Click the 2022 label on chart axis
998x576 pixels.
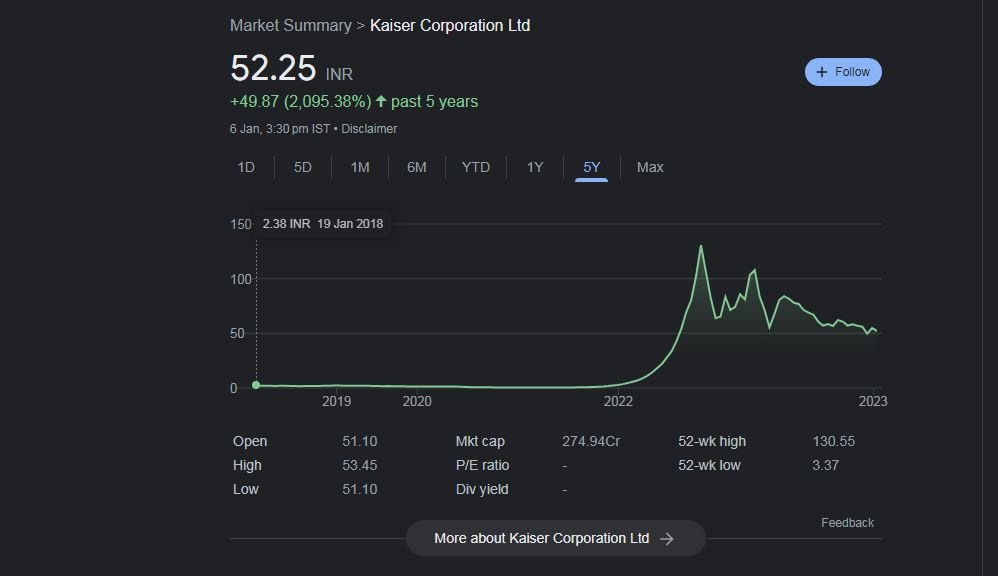pyautogui.click(x=618, y=402)
